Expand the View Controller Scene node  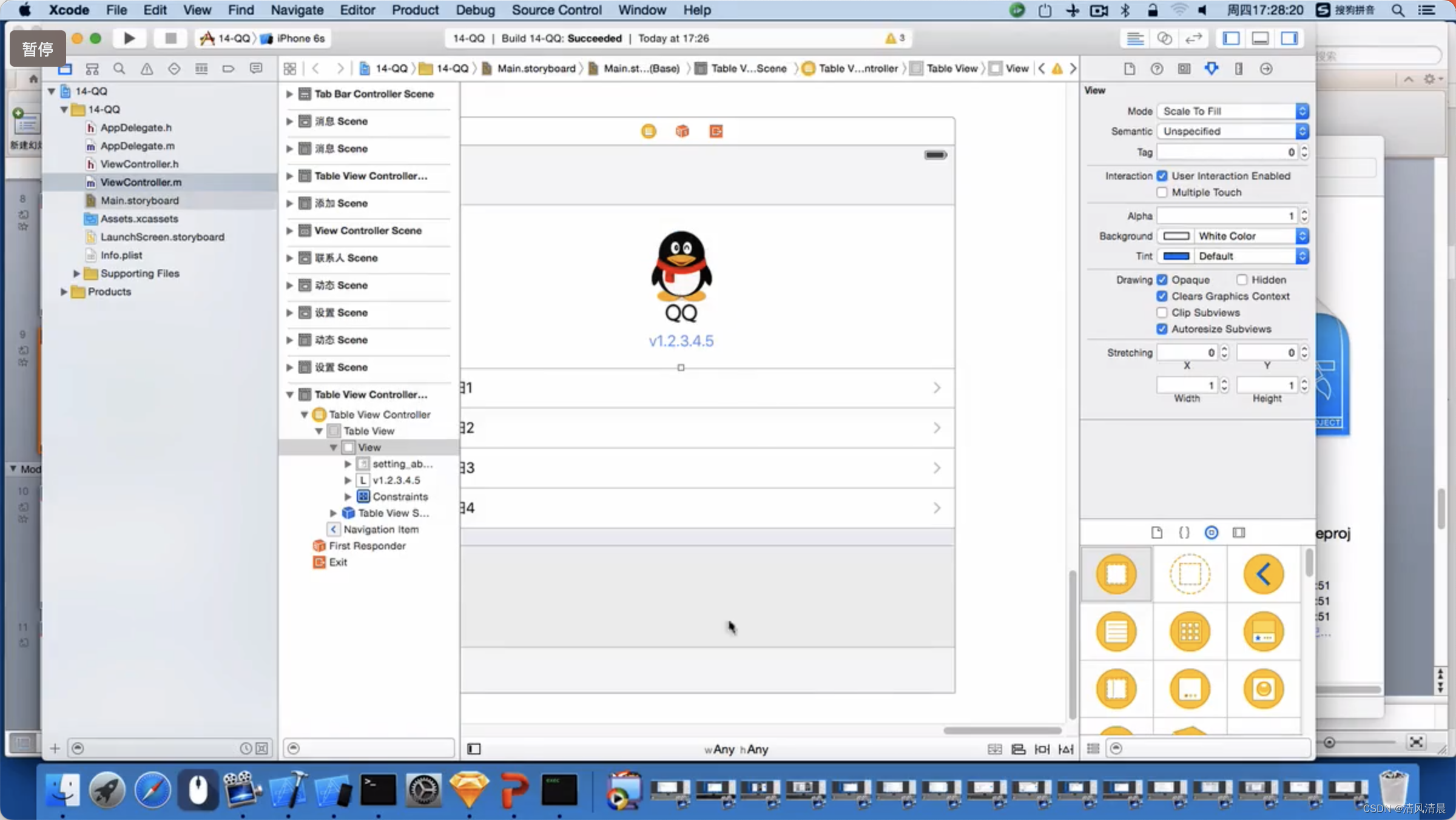pos(289,230)
